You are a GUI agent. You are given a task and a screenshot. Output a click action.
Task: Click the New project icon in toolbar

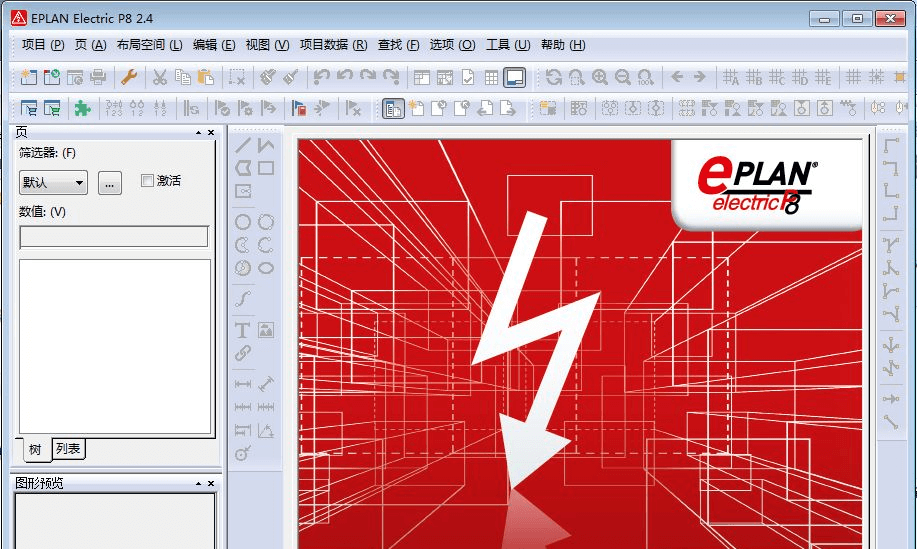pos(28,77)
